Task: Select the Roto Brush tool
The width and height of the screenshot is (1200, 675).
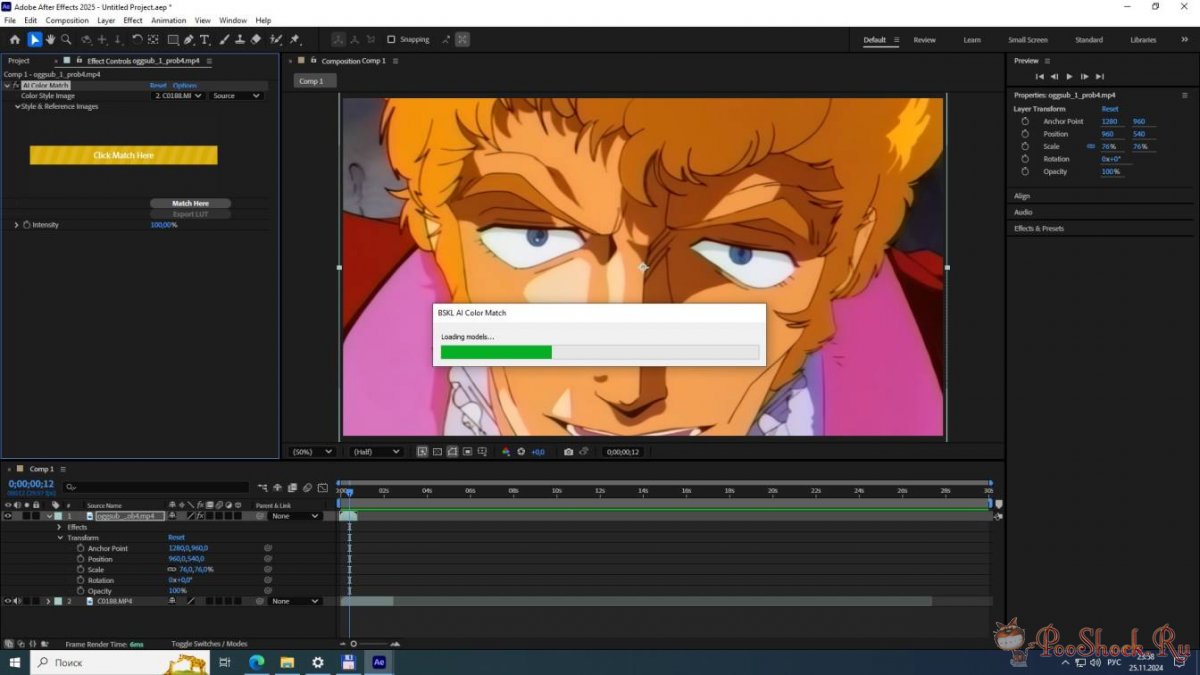Action: tap(277, 40)
